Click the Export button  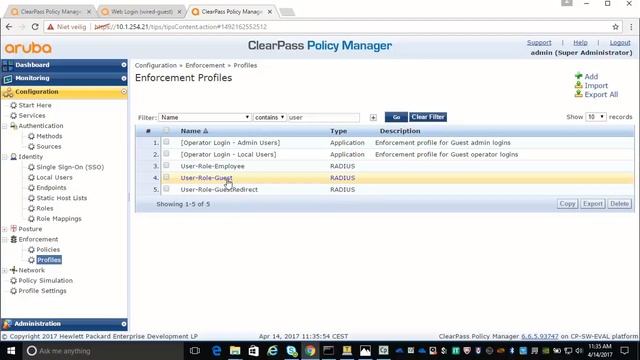[x=593, y=204]
